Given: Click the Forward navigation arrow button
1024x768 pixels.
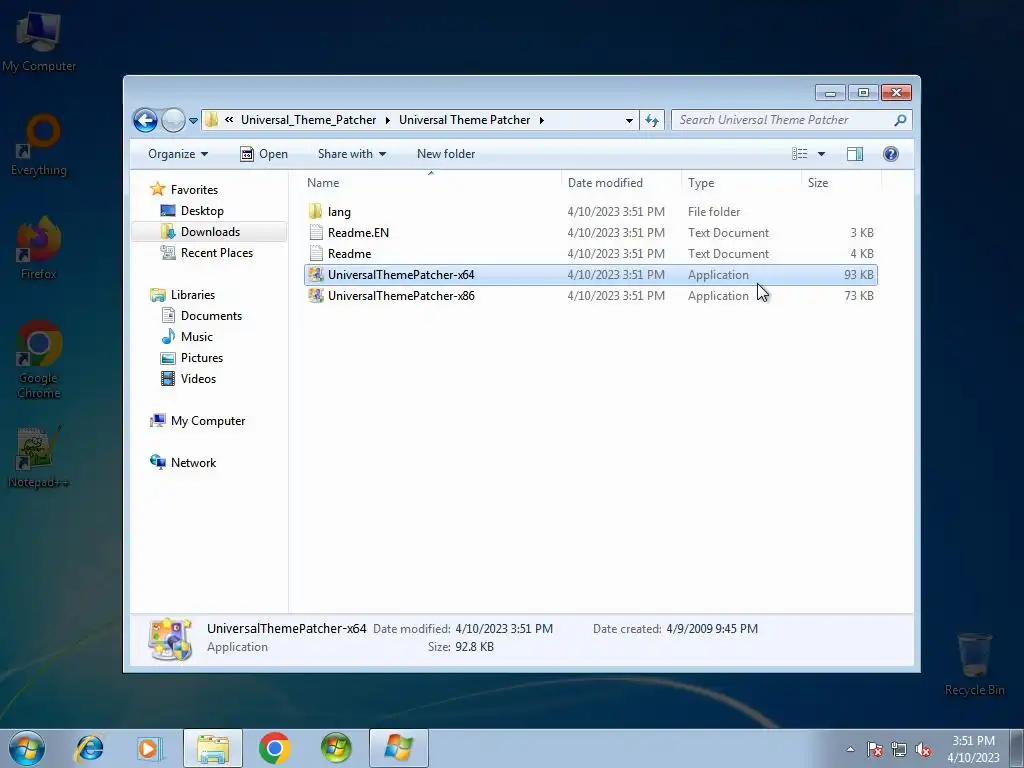Looking at the screenshot, I should [x=173, y=120].
